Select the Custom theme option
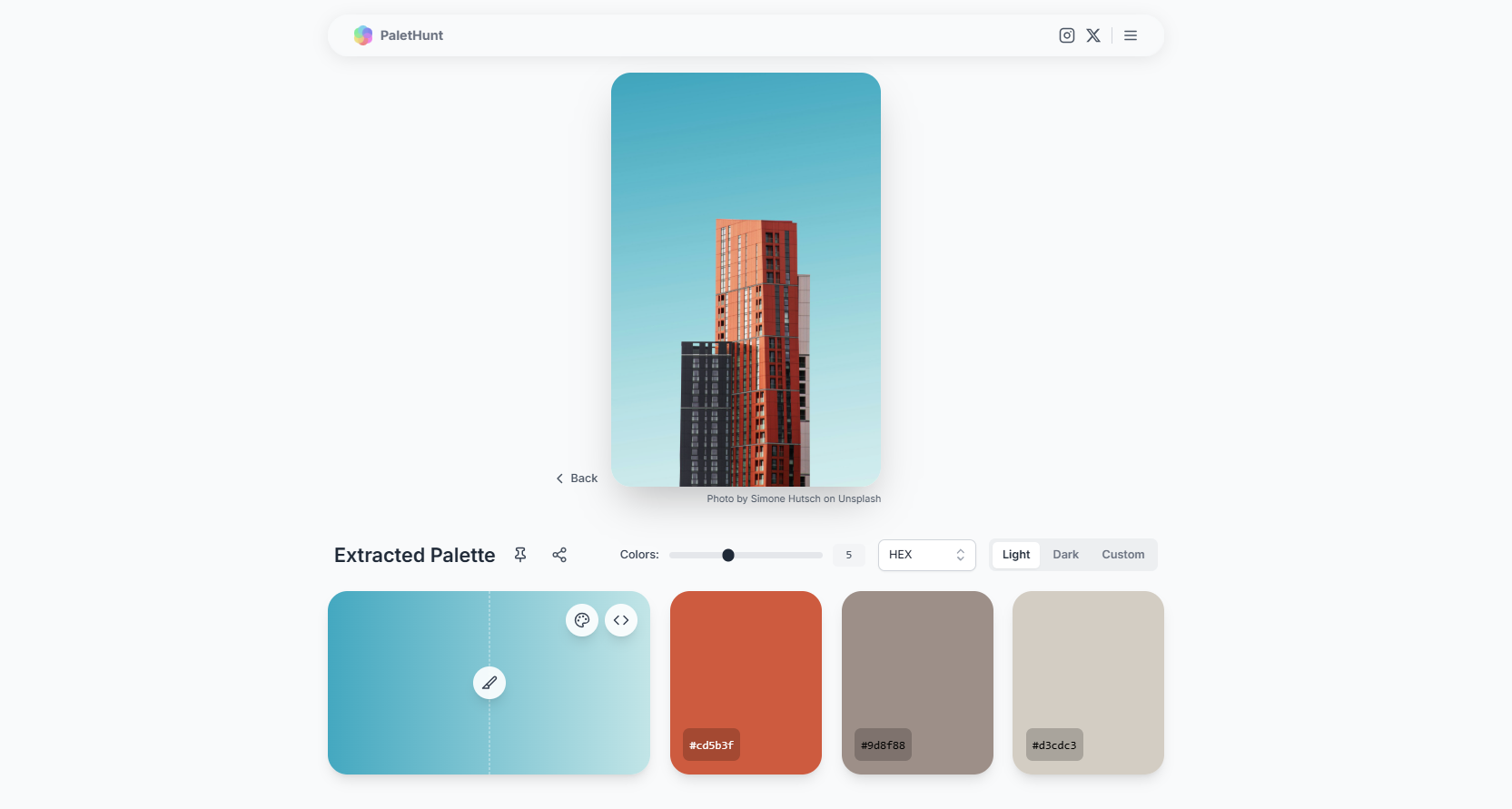 click(1122, 555)
